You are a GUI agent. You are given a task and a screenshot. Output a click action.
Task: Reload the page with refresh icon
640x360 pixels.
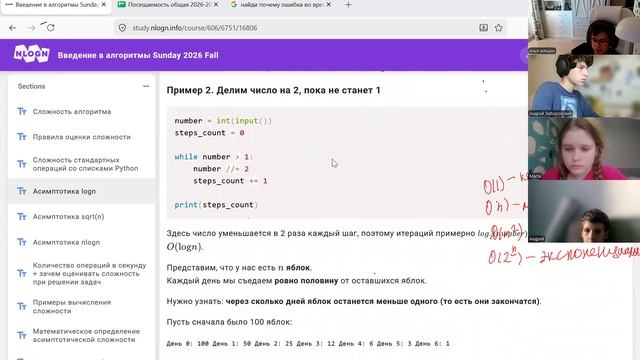(x=50, y=28)
